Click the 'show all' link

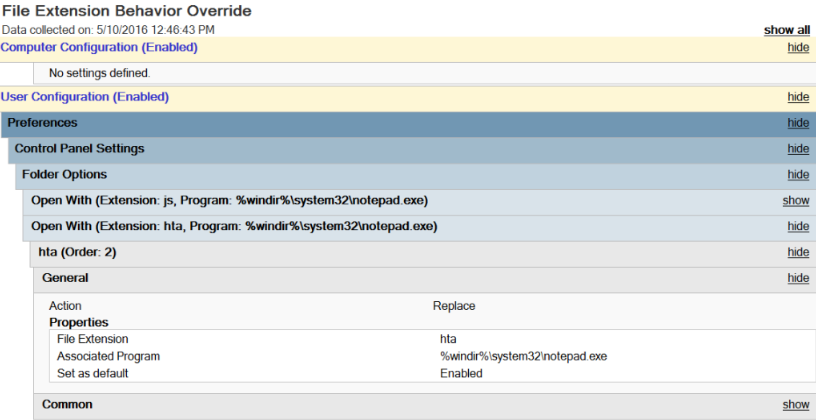click(x=786, y=30)
